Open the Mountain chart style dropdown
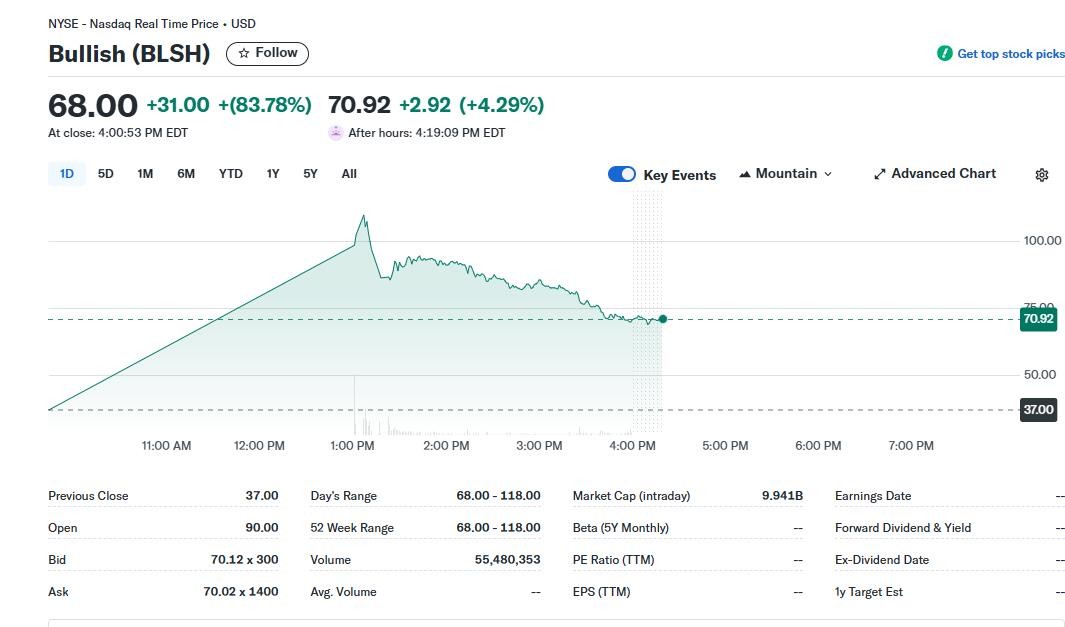Viewport: 1065px width, 627px height. coord(785,174)
